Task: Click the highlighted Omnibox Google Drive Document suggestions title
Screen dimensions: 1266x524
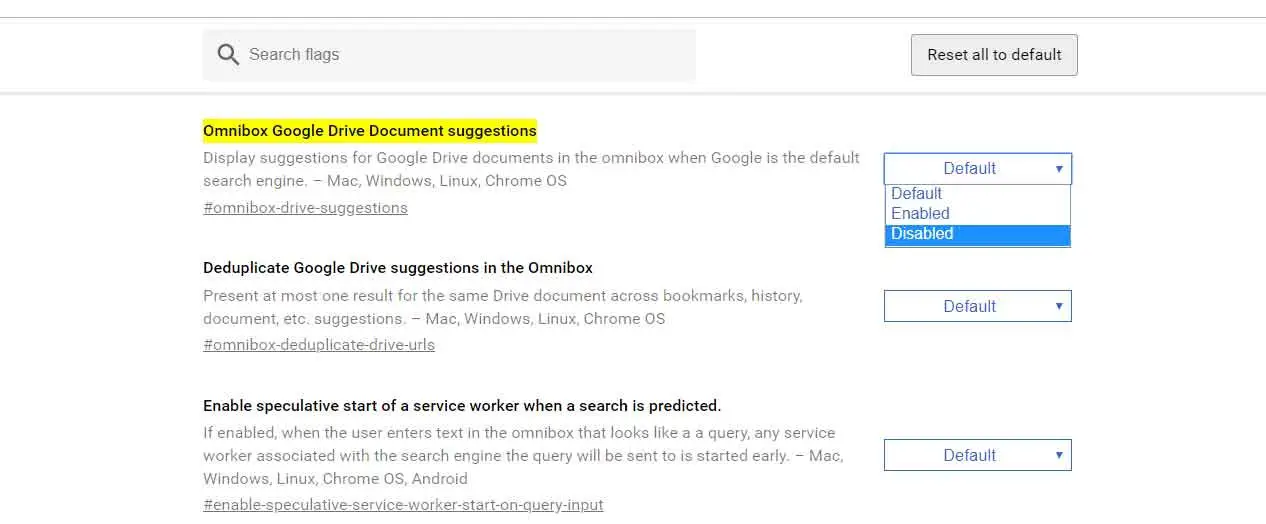Action: [x=370, y=131]
